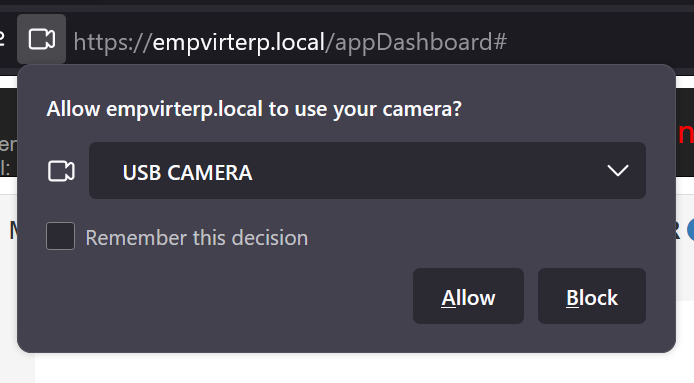
Task: Click the camera indicator icon in address bar
Action: pos(42,39)
